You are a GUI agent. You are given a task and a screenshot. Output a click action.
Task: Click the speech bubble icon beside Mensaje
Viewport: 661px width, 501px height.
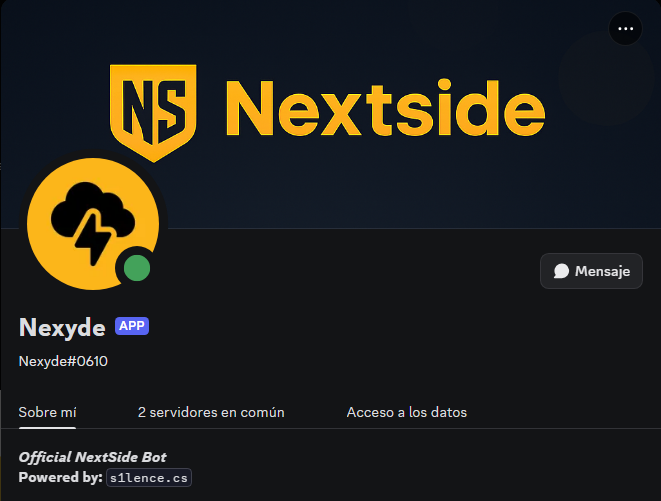point(561,271)
